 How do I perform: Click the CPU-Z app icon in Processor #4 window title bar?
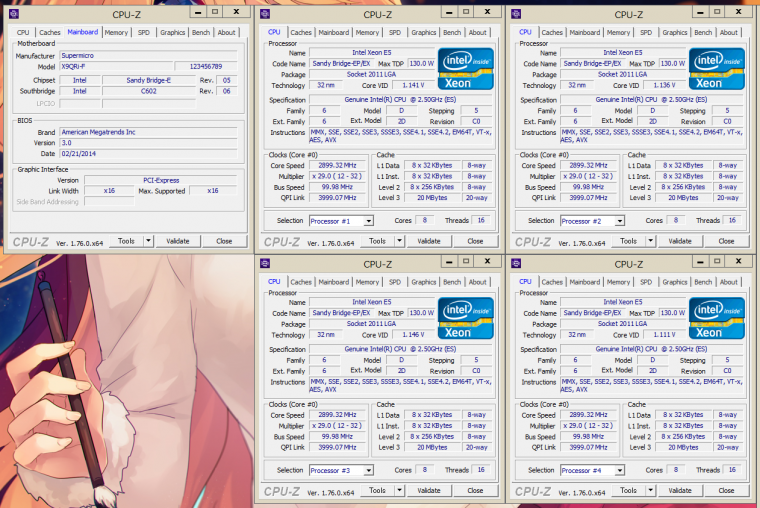click(x=516, y=263)
